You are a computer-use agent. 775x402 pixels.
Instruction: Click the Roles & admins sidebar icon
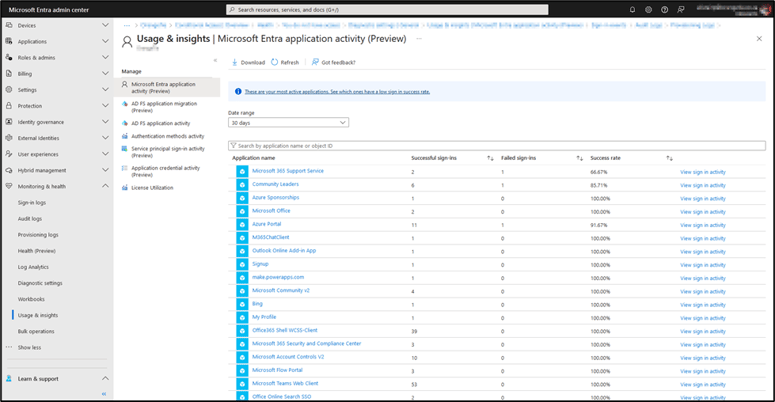tap(9, 57)
